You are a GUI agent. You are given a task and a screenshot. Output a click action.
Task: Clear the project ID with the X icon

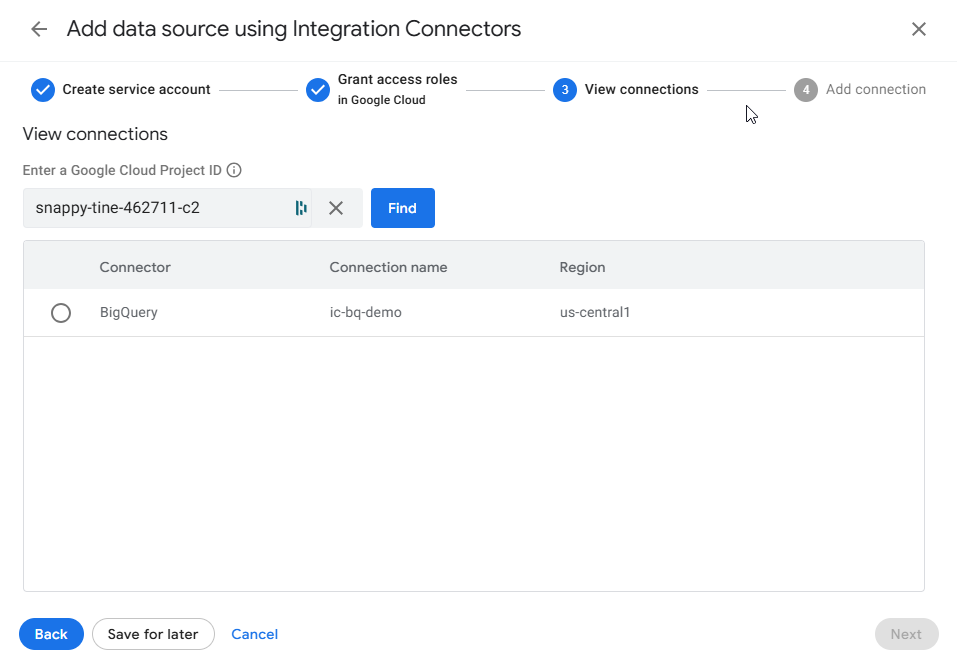(x=336, y=208)
